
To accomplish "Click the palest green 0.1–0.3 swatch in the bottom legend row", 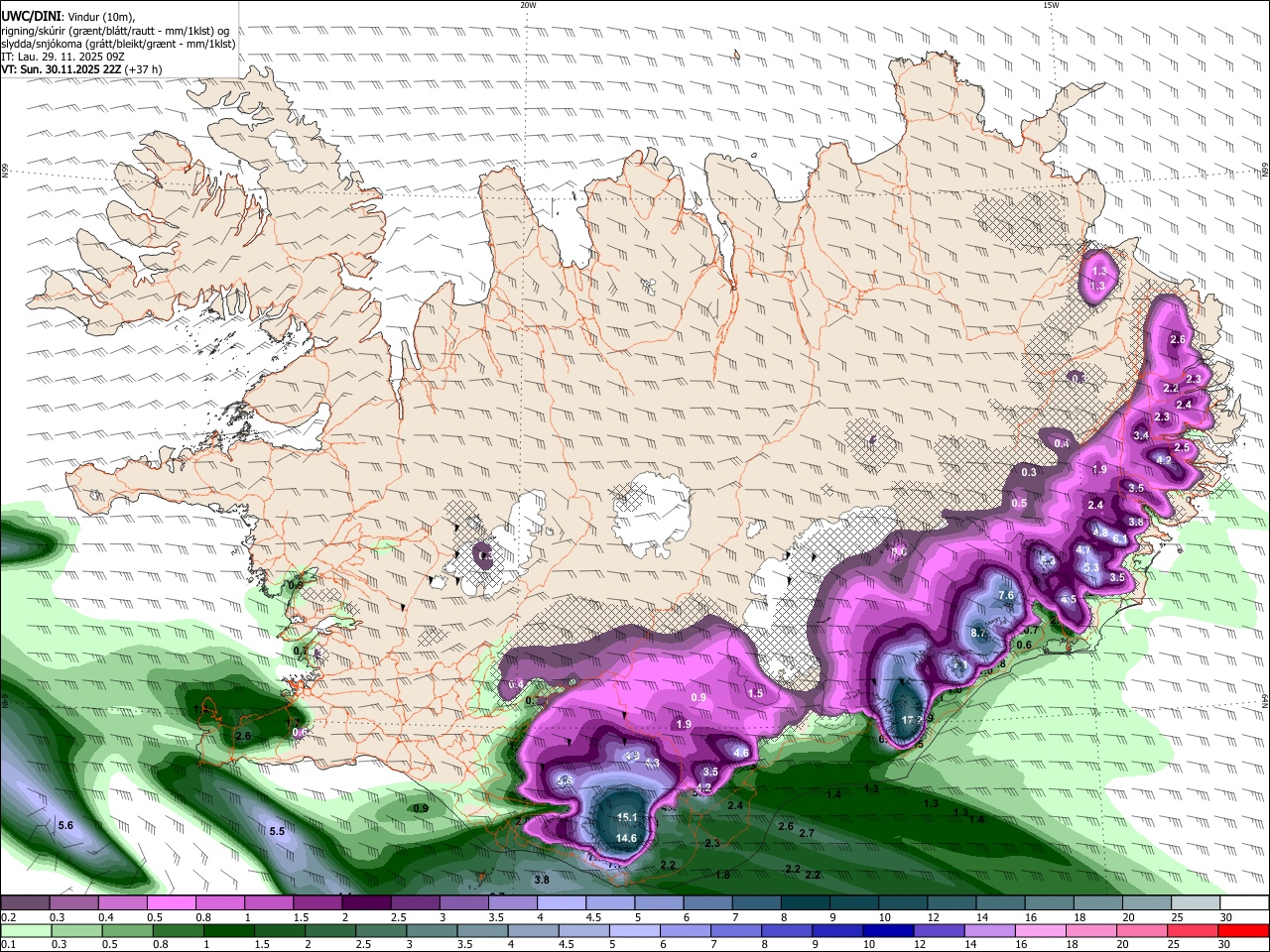I will [25, 931].
